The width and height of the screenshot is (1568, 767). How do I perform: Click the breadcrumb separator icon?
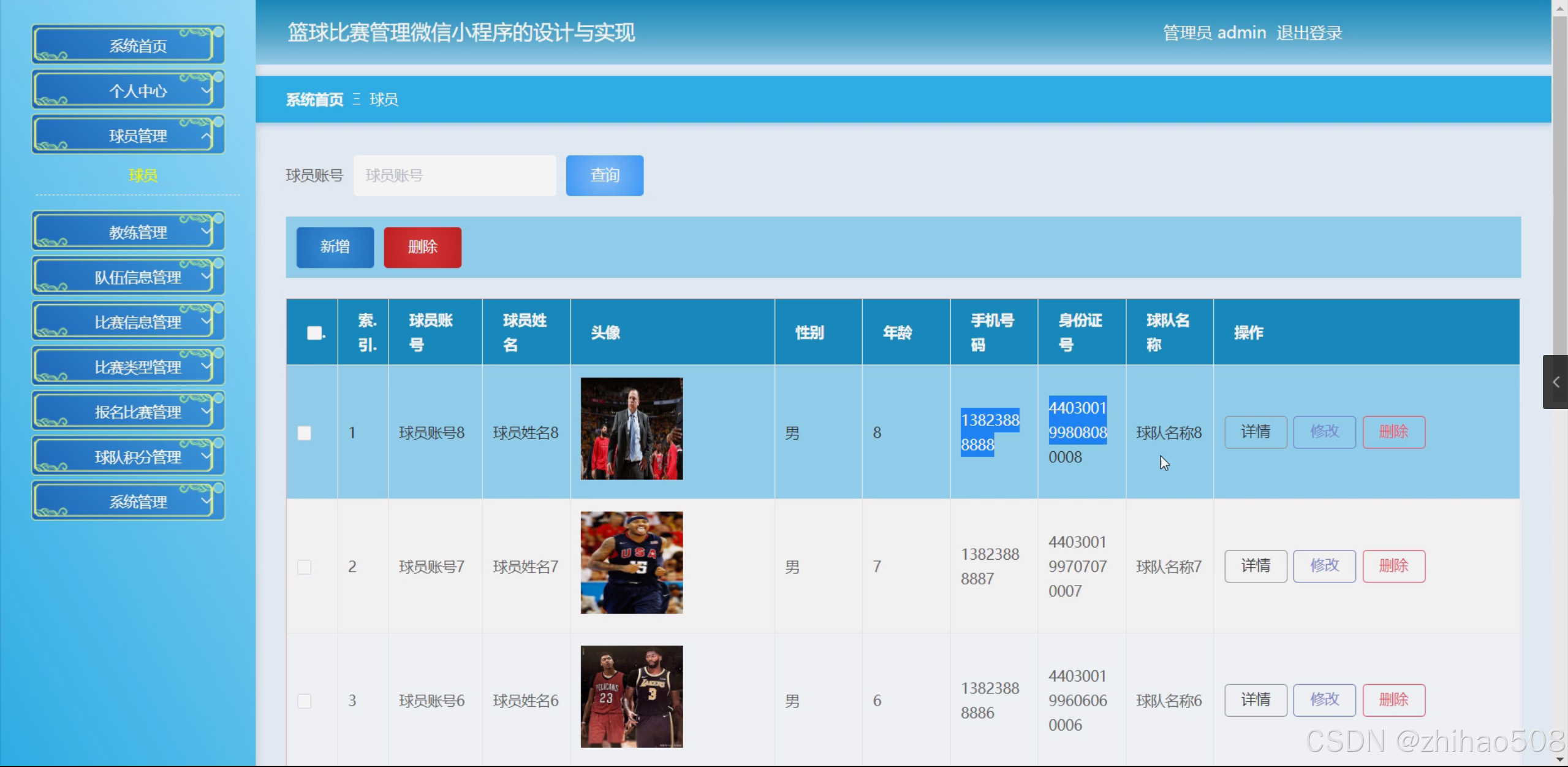357,99
